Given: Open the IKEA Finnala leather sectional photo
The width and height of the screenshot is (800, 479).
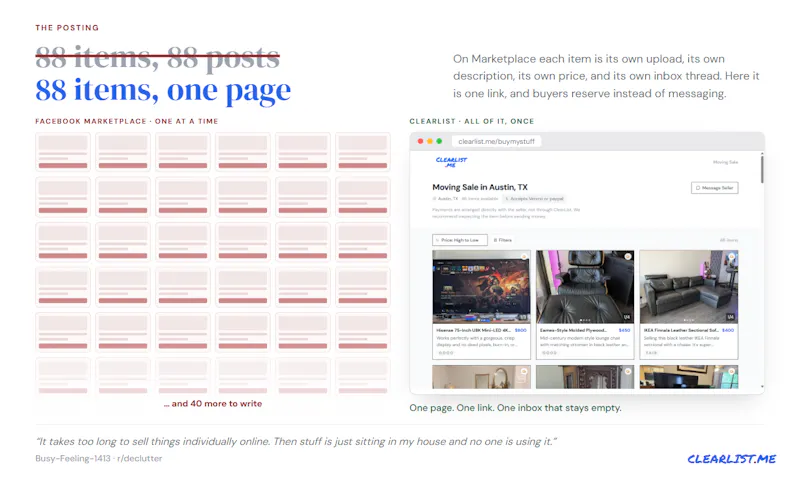Looking at the screenshot, I should [689, 287].
